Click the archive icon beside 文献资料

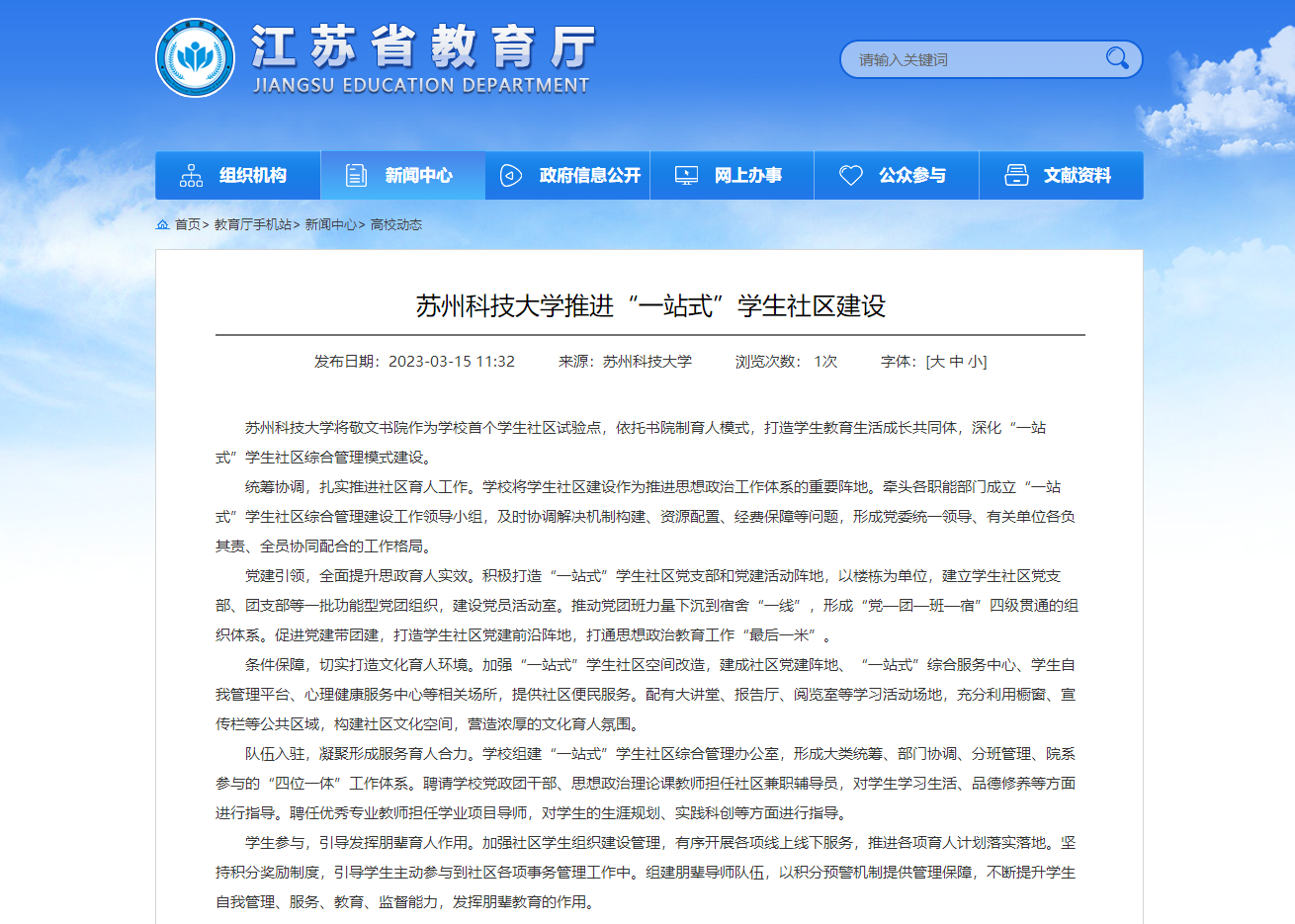point(1016,176)
